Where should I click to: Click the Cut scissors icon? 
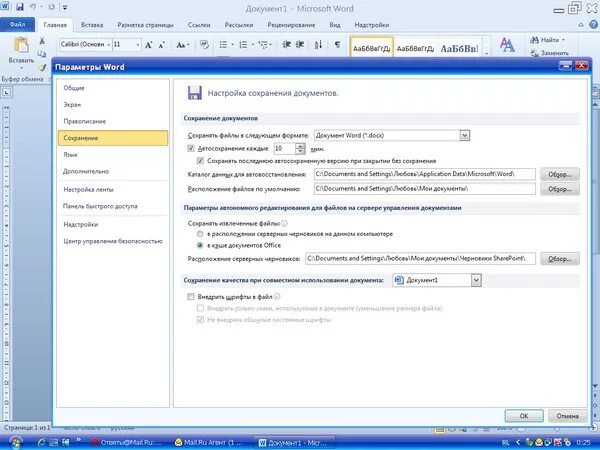click(42, 41)
